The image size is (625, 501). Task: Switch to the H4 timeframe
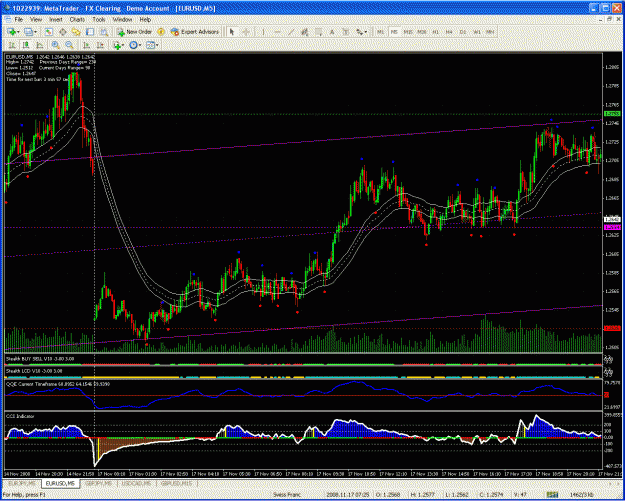[x=449, y=32]
